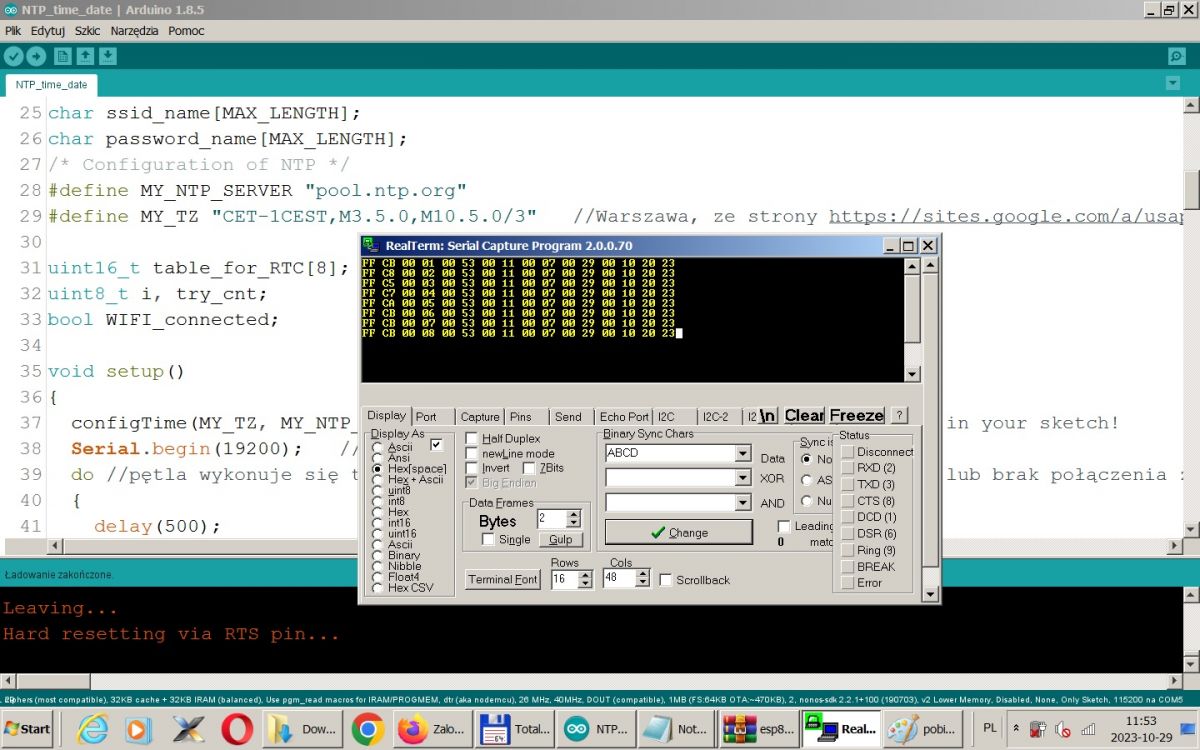Select Hex CSV display mode
The image size is (1200, 750).
point(378,588)
